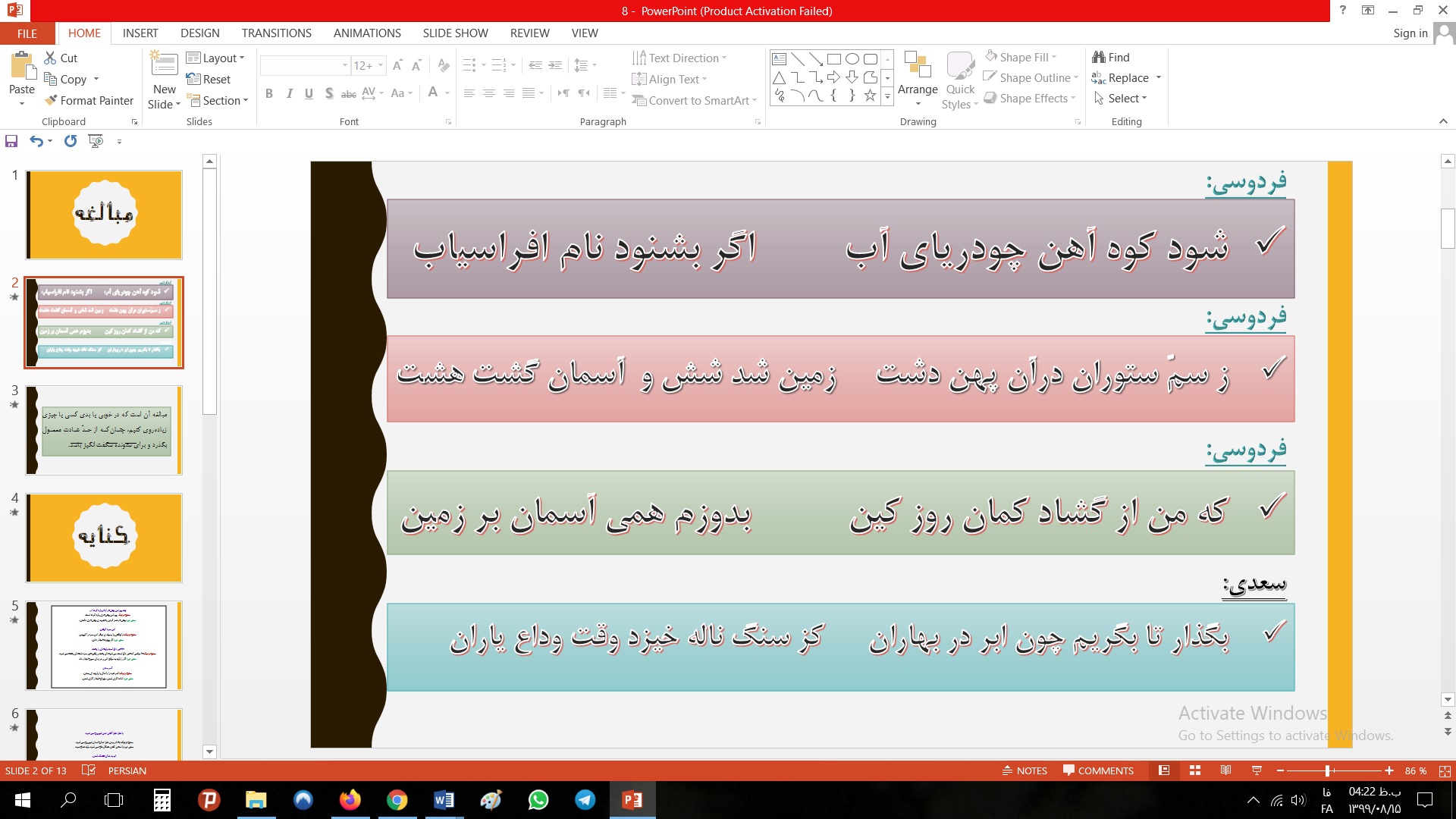Toggle Bold formatting
The height and width of the screenshot is (819, 1456).
tap(269, 93)
